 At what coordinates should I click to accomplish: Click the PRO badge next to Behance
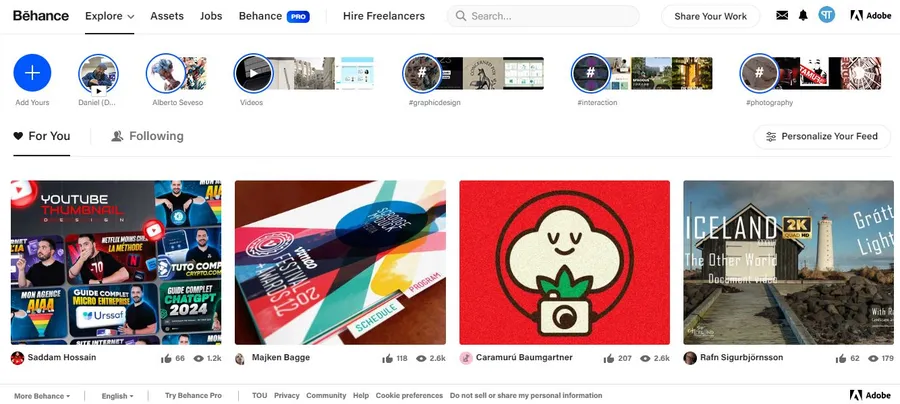pyautogui.click(x=298, y=17)
